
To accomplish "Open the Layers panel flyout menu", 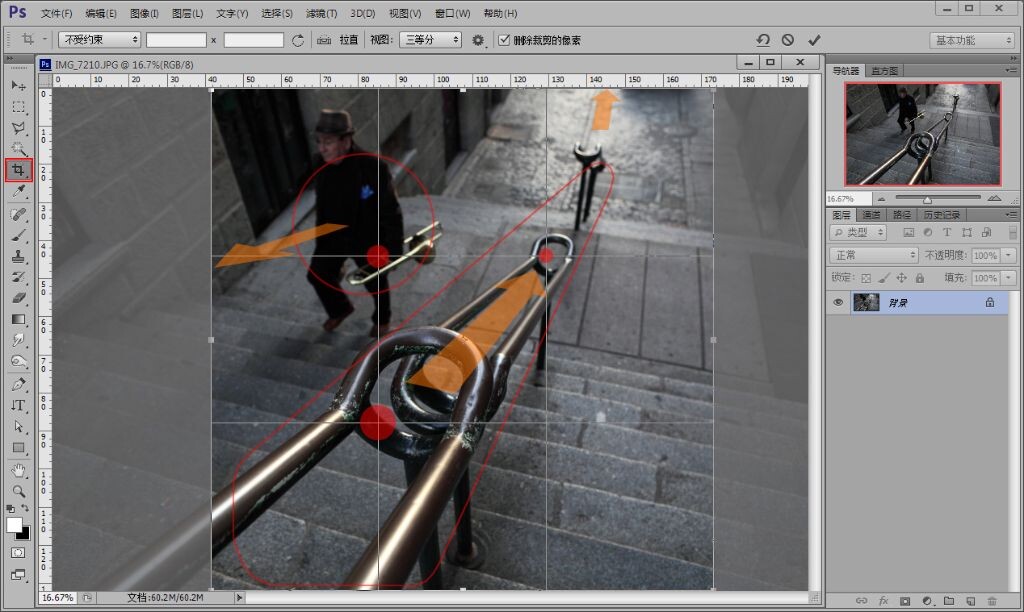I will pos(1012,214).
